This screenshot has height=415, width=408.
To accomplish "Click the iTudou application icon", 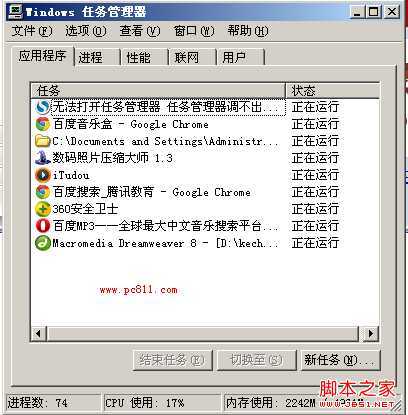I will (43, 175).
